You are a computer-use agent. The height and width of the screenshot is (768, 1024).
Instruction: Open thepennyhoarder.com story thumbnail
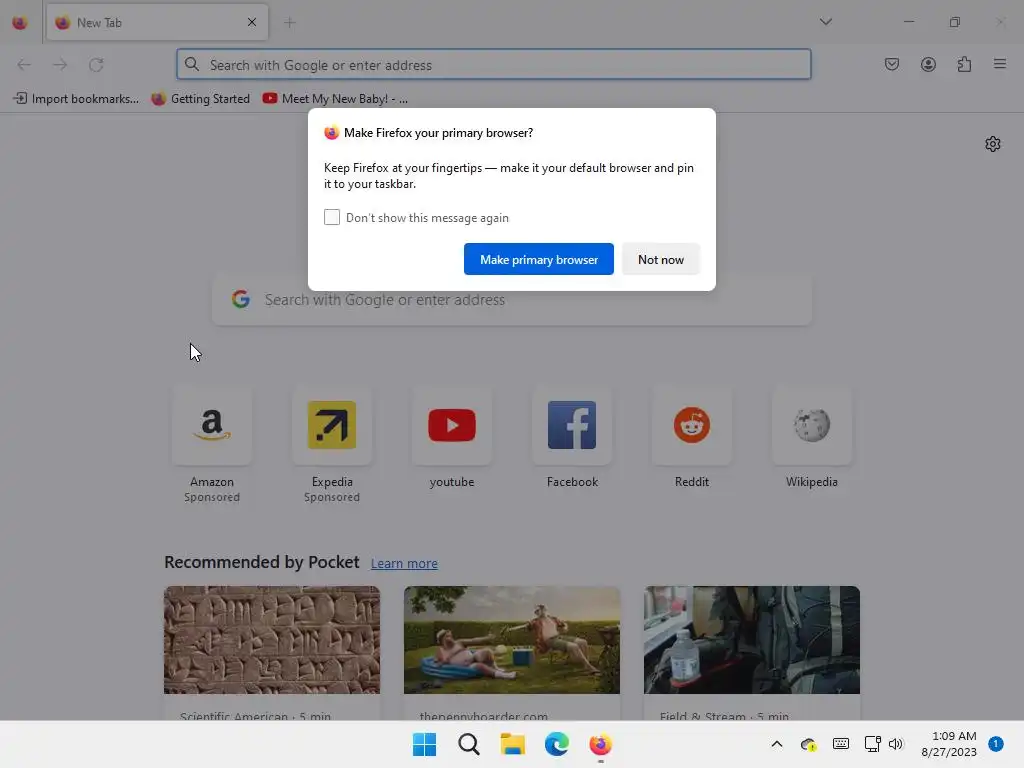[512, 640]
